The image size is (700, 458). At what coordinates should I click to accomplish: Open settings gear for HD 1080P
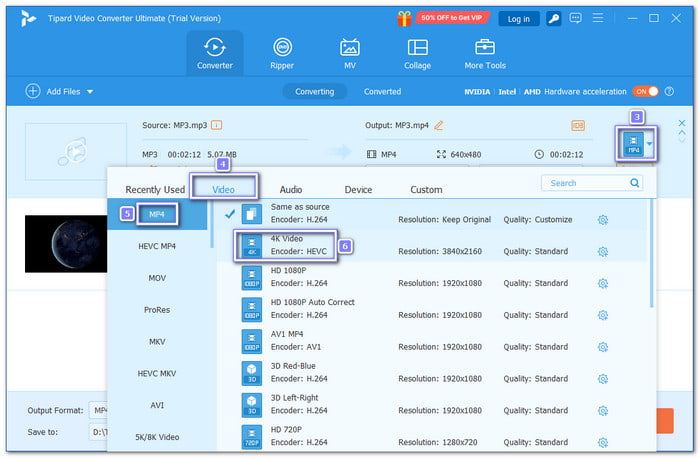(603, 283)
